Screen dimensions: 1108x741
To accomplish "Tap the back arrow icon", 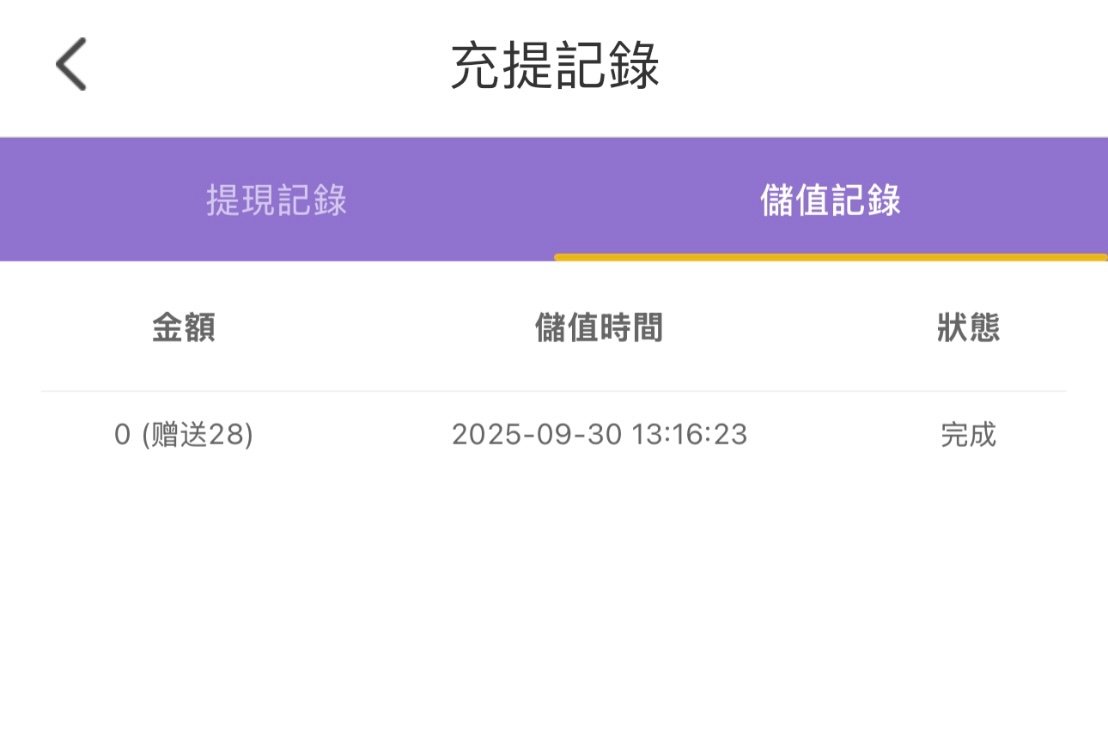I will tap(71, 65).
